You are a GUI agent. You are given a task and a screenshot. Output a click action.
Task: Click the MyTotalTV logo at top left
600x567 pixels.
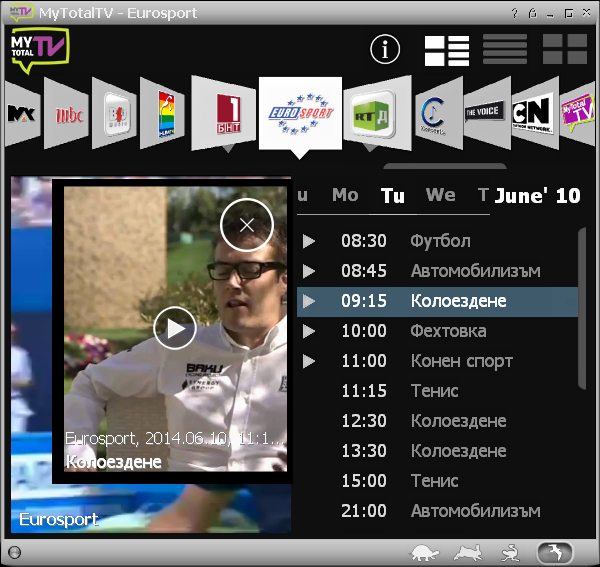point(40,50)
